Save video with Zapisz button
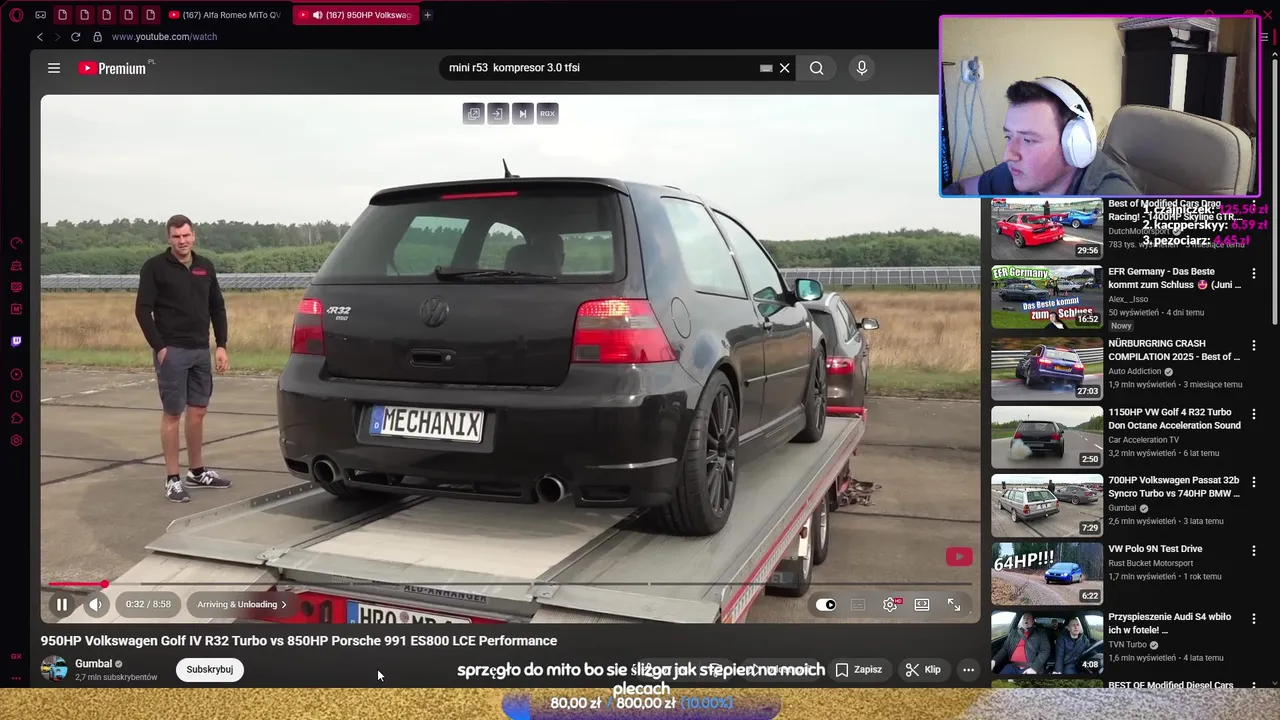The image size is (1280, 720). [858, 669]
